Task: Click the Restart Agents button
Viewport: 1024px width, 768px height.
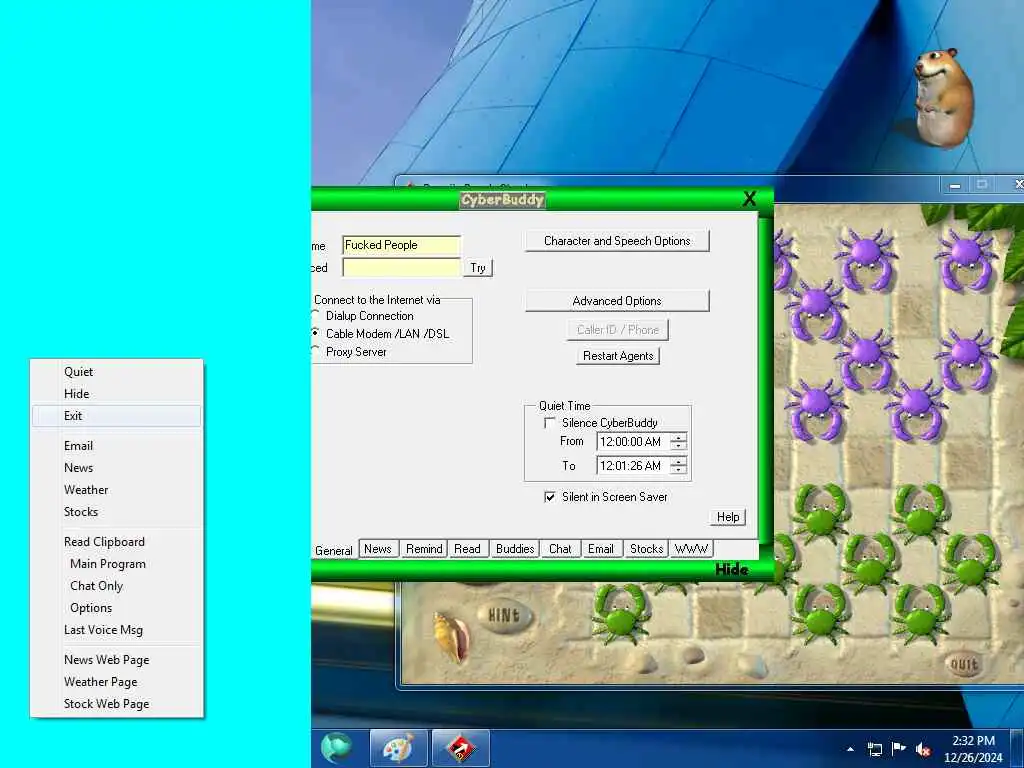Action: point(618,356)
